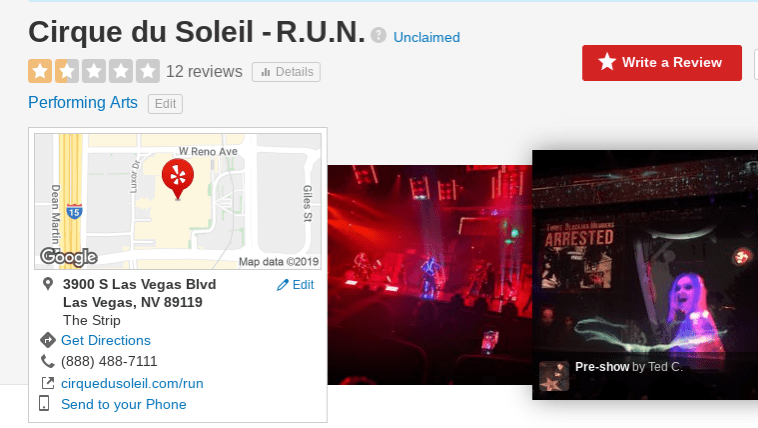Viewport: 758px width, 428px height.
Task: Open the Performing Arts category link
Action: [x=83, y=103]
